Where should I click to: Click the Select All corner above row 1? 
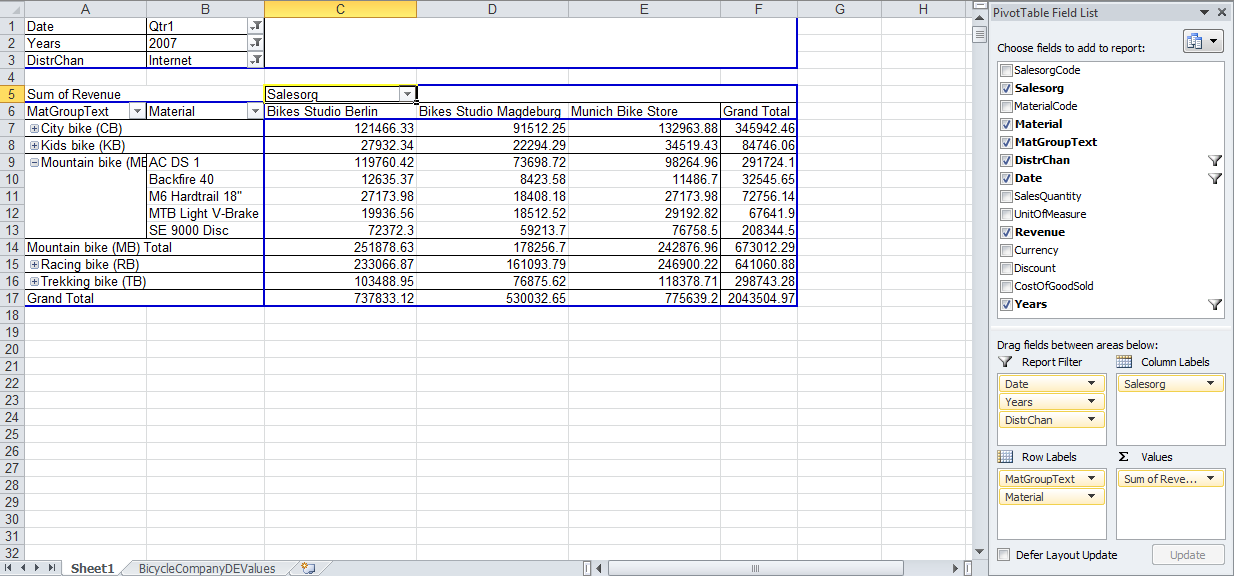11,9
